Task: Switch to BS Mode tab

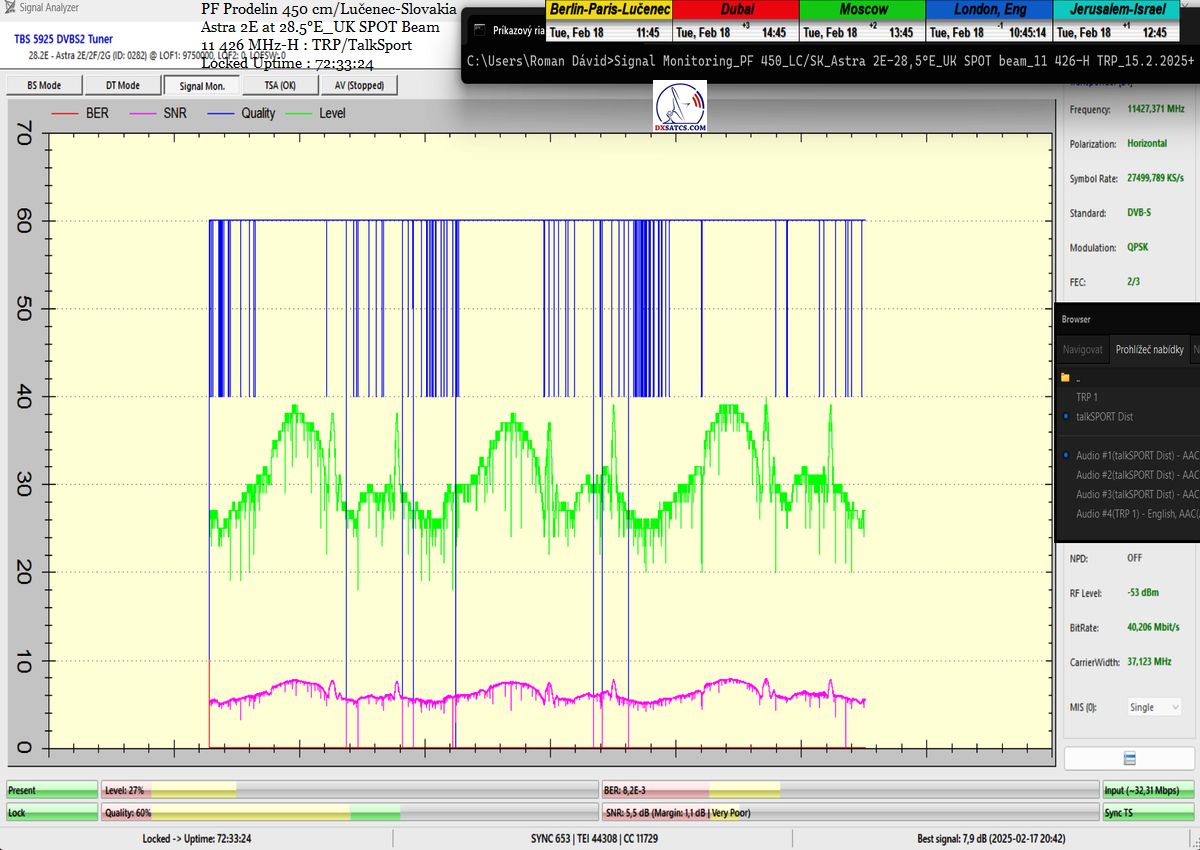Action: pyautogui.click(x=43, y=86)
